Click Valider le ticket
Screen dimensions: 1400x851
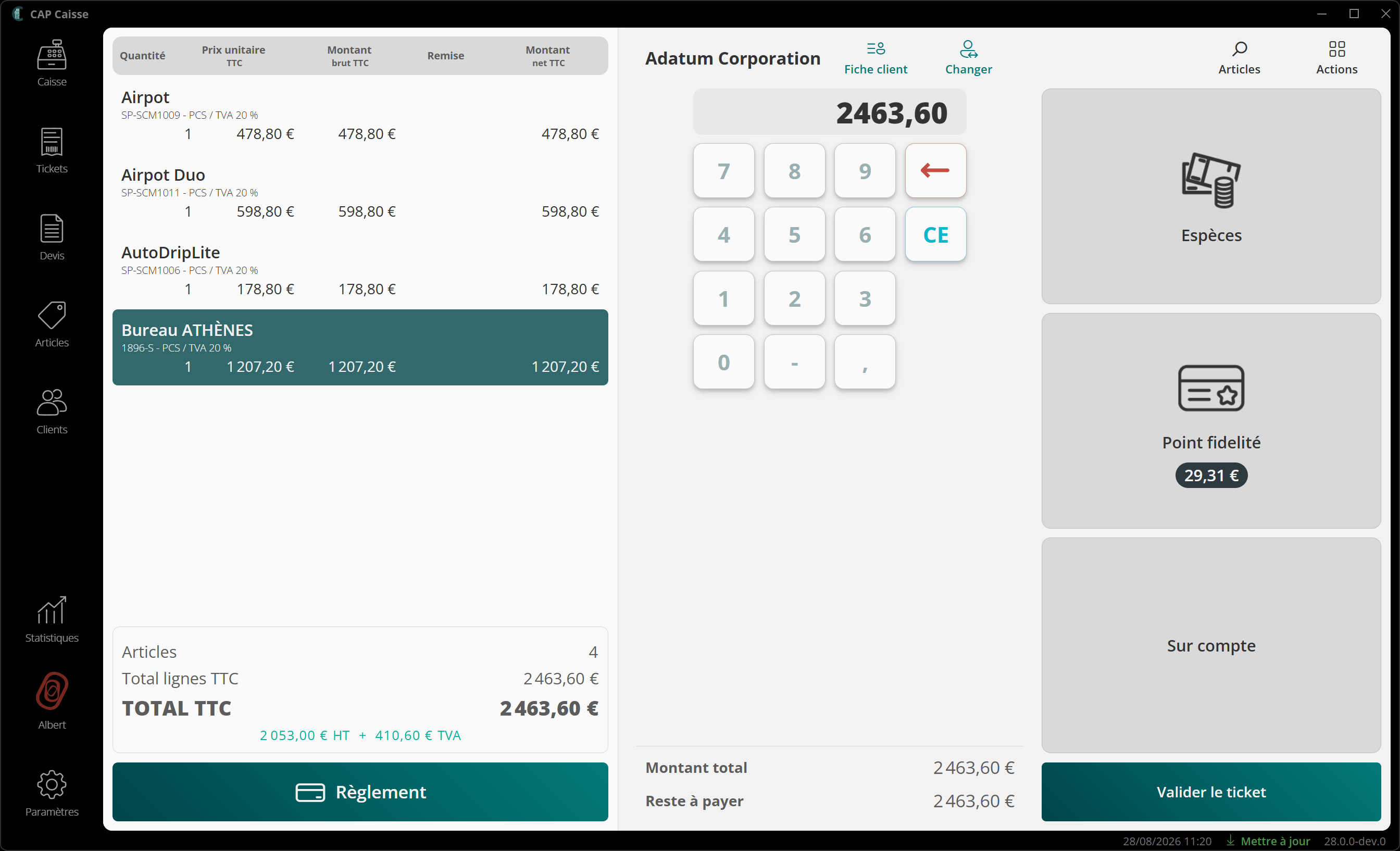click(x=1211, y=791)
